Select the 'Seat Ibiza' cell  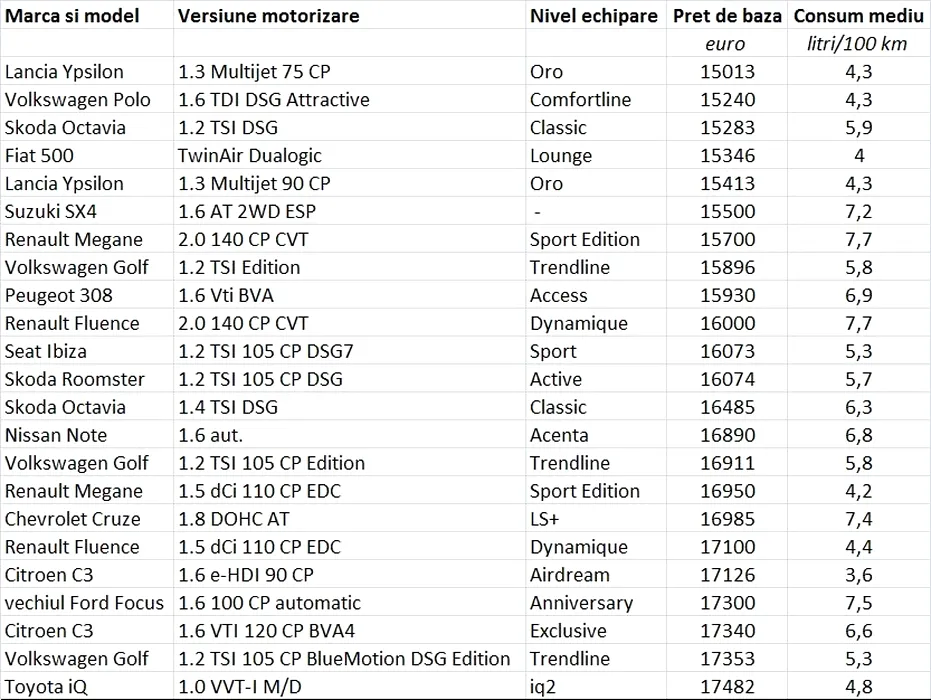(87, 351)
